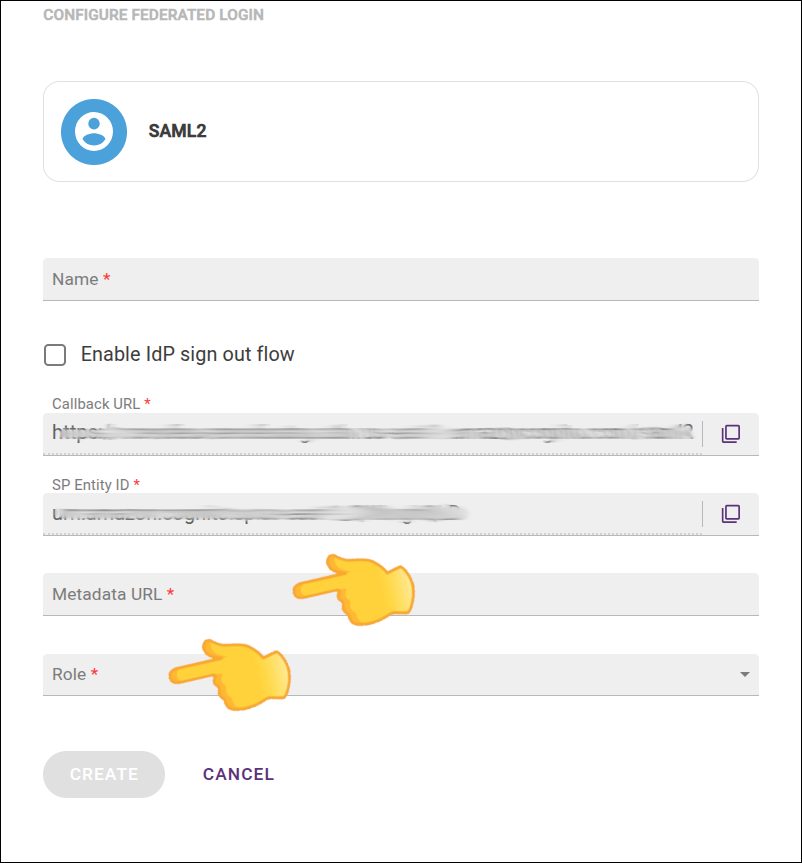
Task: Expand Role options via its chevron arrow
Action: coord(744,675)
